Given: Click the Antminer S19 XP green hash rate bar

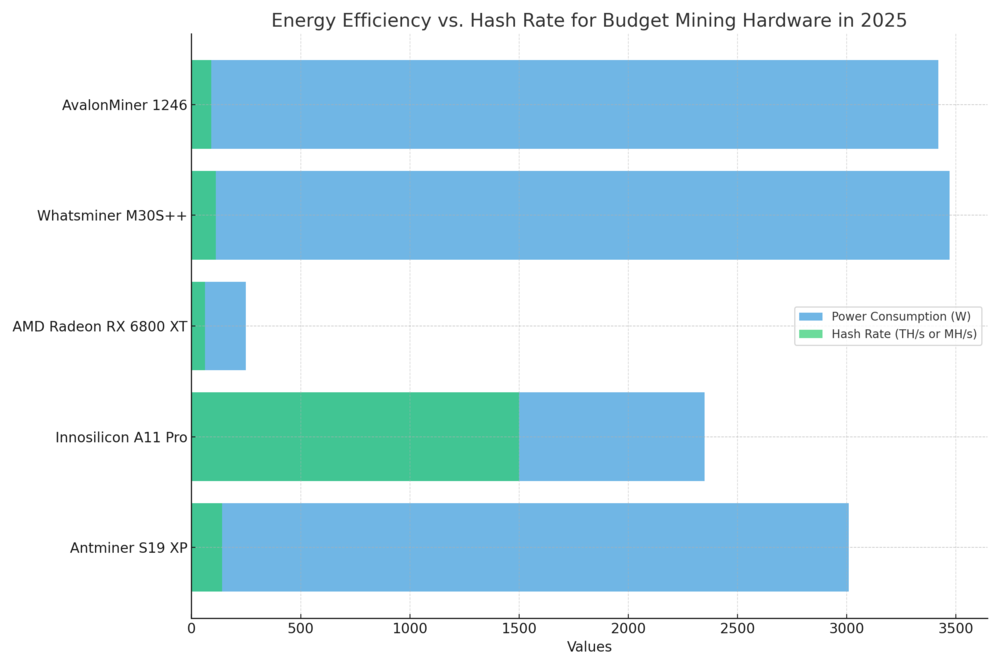Looking at the screenshot, I should coord(207,547).
